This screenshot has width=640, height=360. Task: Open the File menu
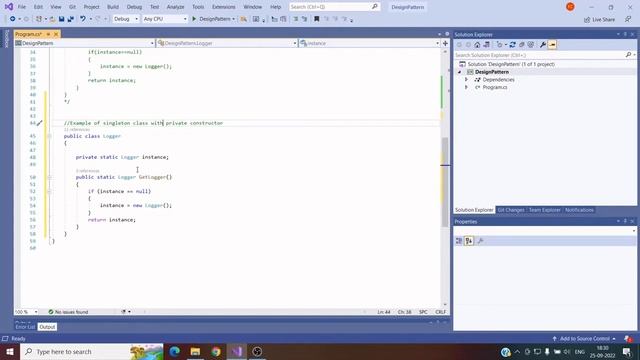point(22,7)
